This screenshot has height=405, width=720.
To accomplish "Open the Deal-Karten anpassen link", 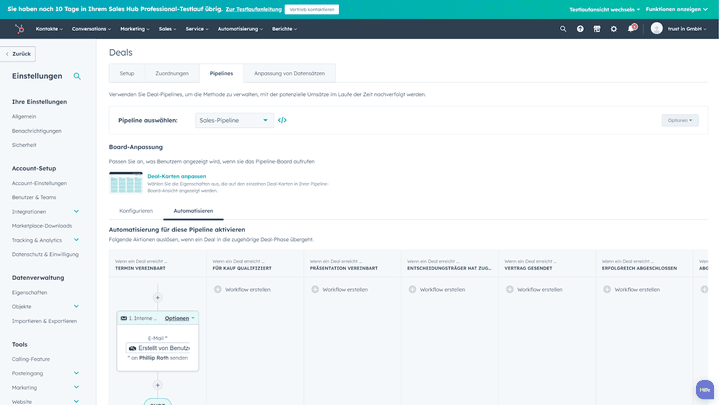I will [x=177, y=176].
